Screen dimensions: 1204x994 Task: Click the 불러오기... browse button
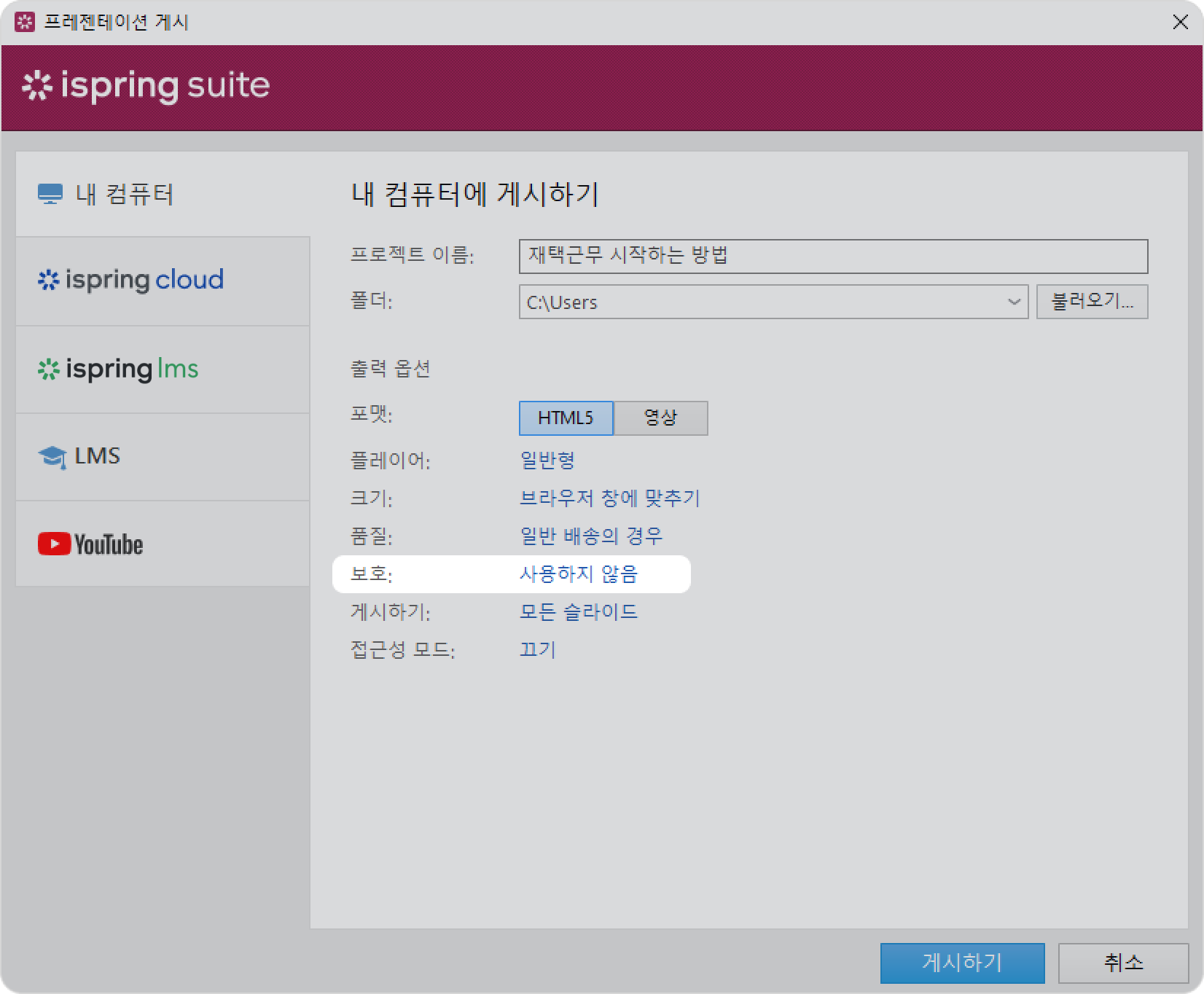tap(1092, 302)
